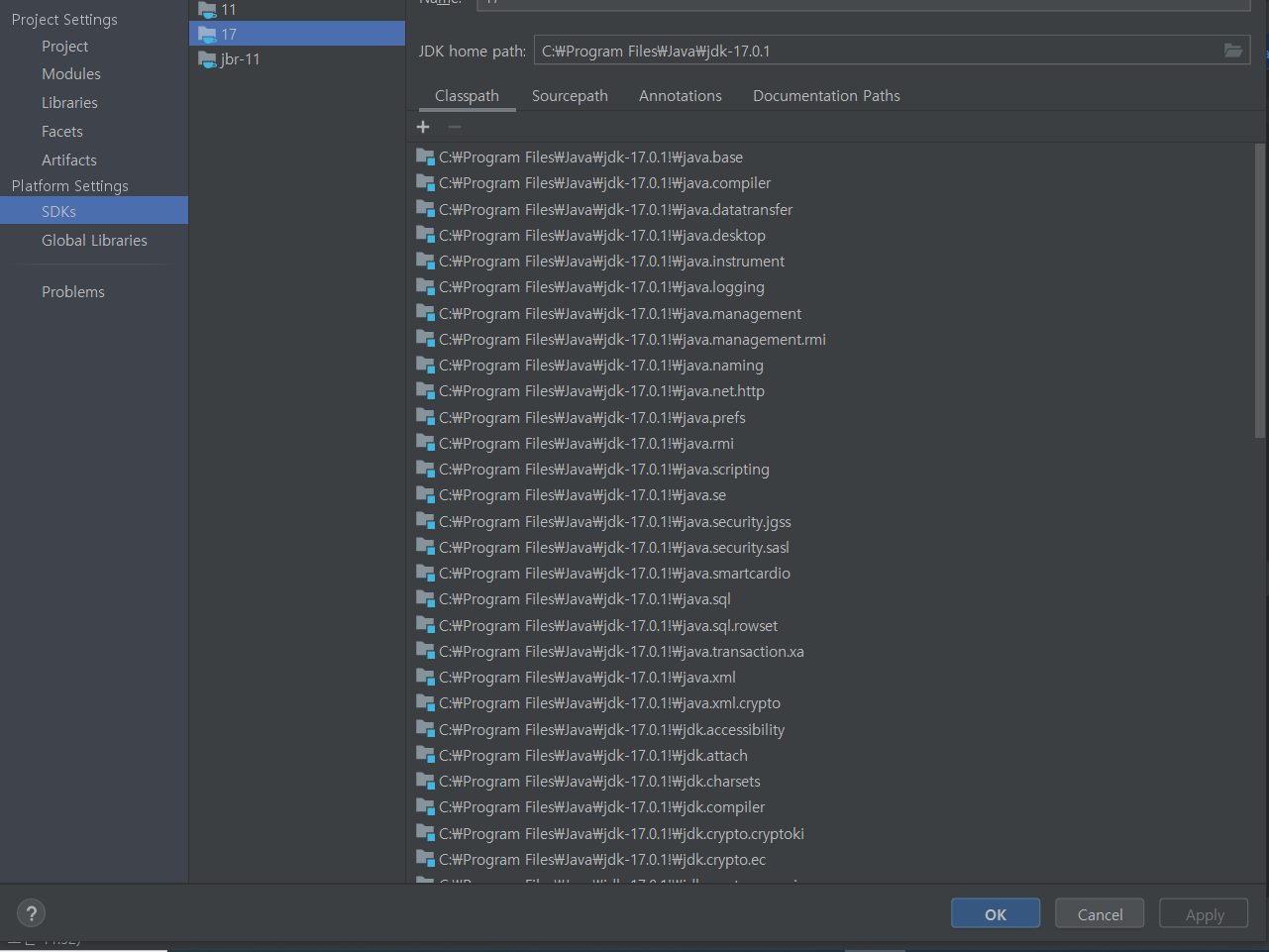Click folder icon of java.sql entry
The width and height of the screenshot is (1269, 952).
click(x=426, y=598)
